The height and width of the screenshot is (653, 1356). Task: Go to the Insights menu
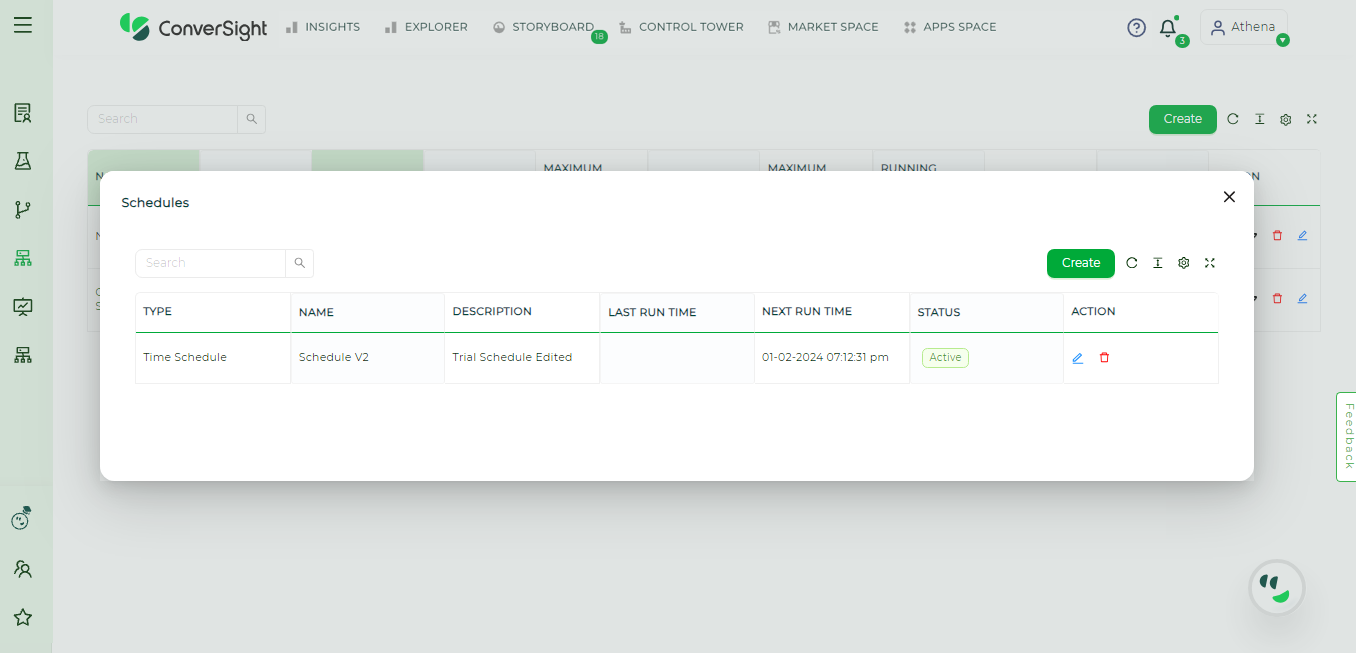pos(322,27)
